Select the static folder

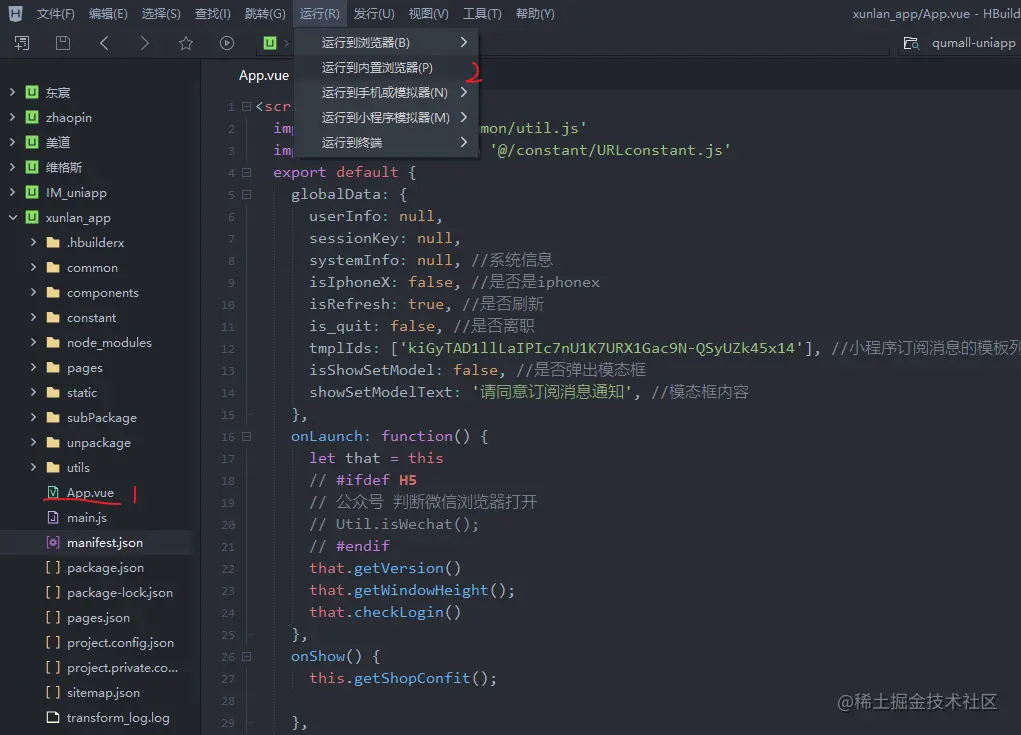coord(81,393)
